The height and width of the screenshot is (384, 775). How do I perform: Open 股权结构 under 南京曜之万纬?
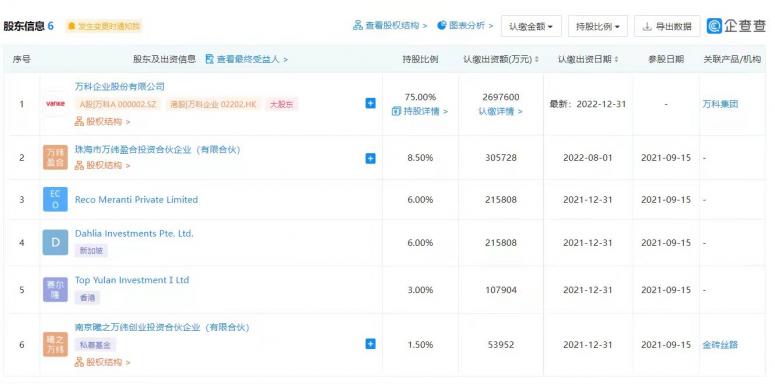(x=102, y=362)
